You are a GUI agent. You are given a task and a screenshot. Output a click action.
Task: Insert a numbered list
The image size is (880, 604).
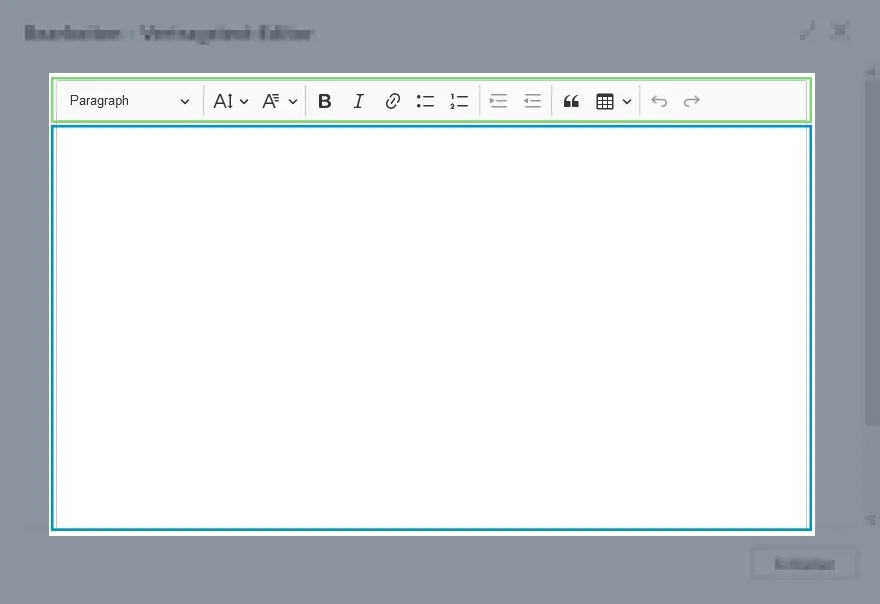[x=459, y=100]
